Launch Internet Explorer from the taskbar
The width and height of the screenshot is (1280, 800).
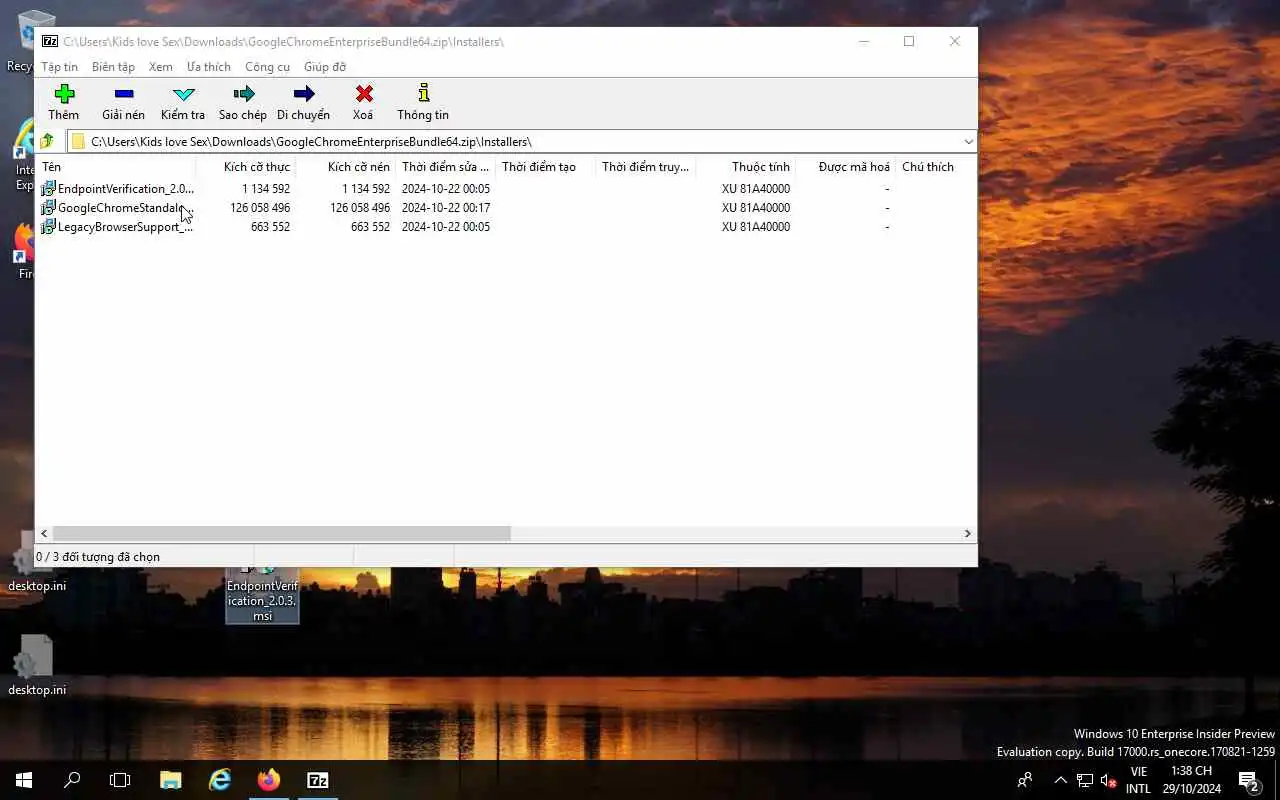[220, 780]
